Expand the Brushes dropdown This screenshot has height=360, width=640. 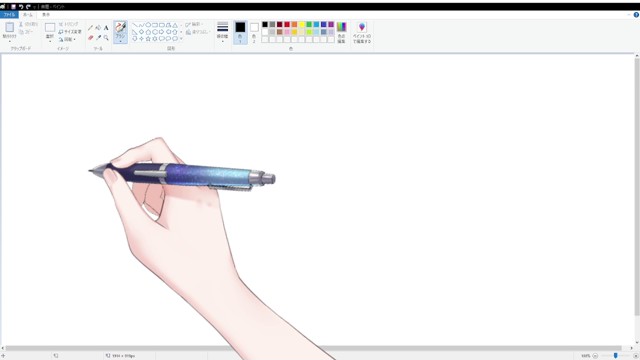[120, 41]
